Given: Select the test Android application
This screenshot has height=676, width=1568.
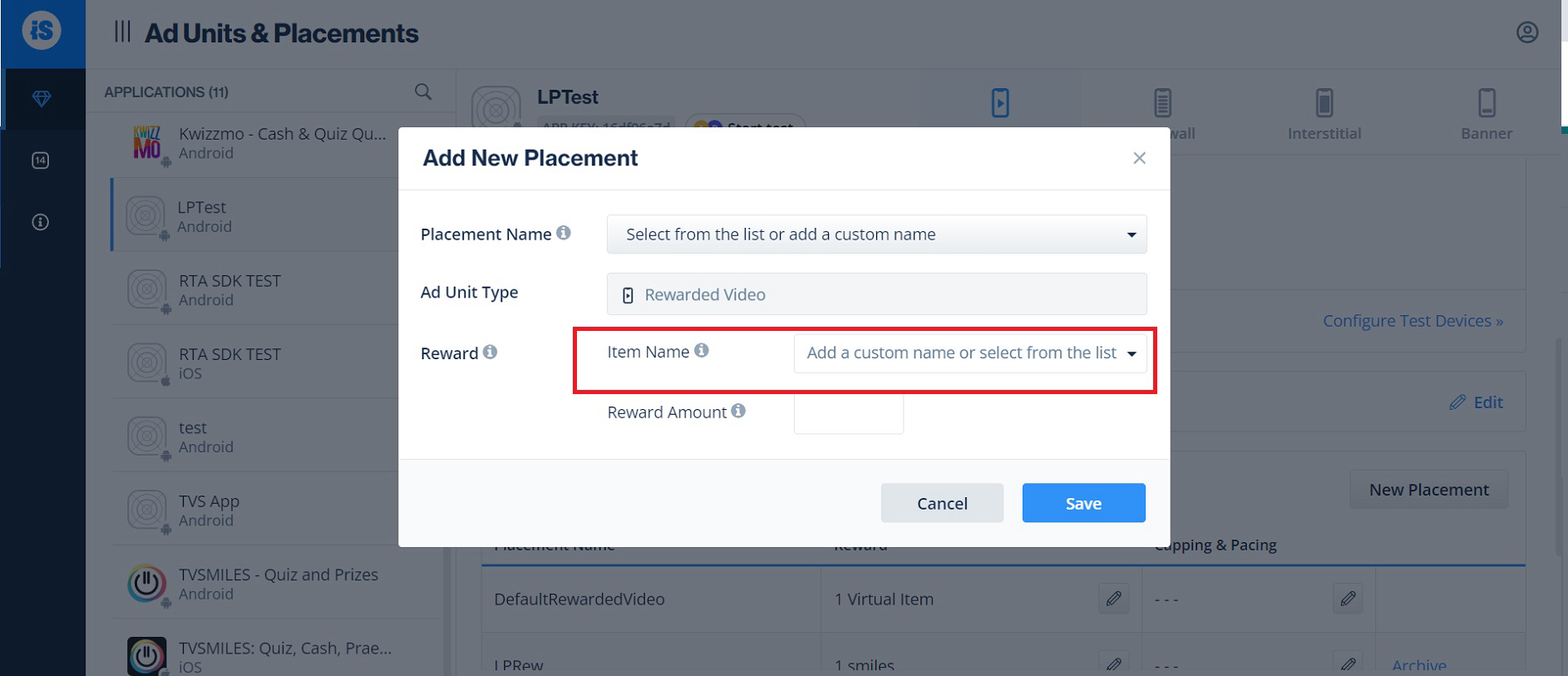Looking at the screenshot, I should (x=276, y=436).
